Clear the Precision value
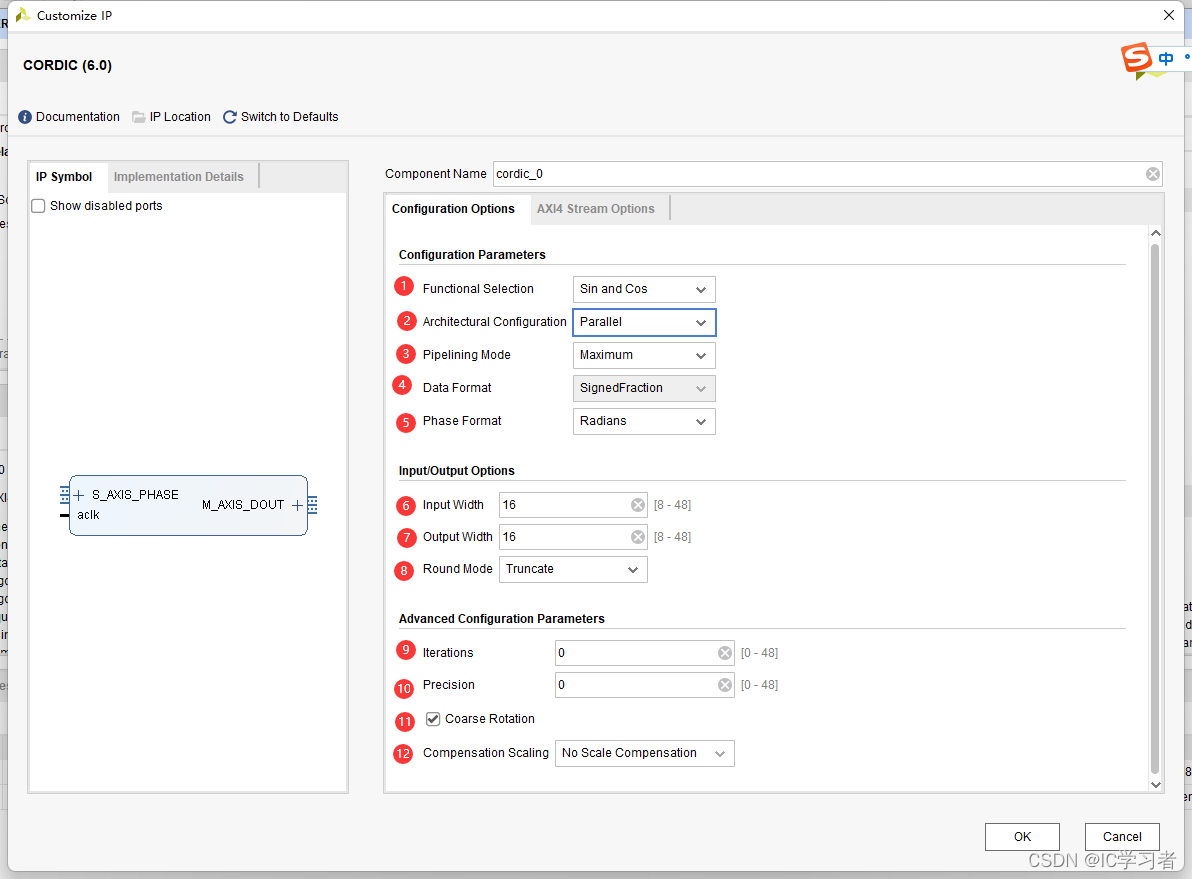This screenshot has height=879, width=1192. coord(724,685)
